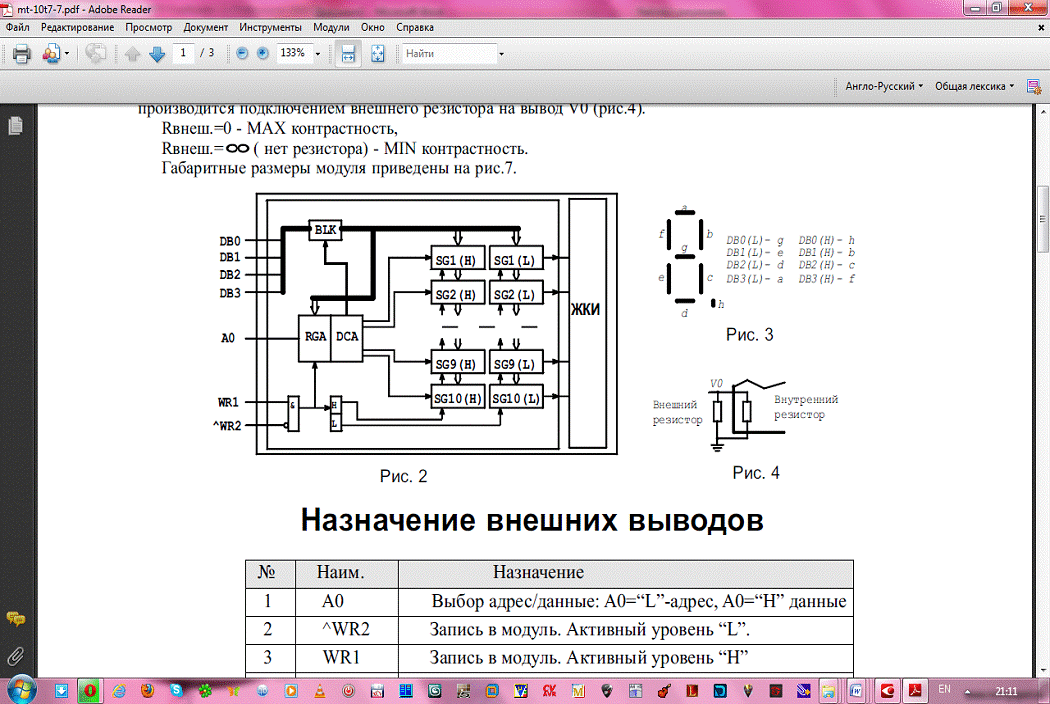The width and height of the screenshot is (1050, 704).
Task: Open the Найти search options dropdown arrow
Action: [x=501, y=53]
